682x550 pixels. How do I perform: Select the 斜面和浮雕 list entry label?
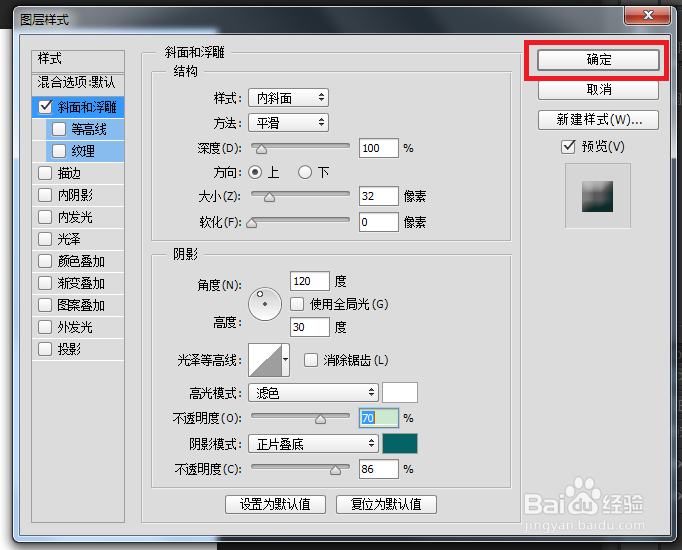click(87, 107)
